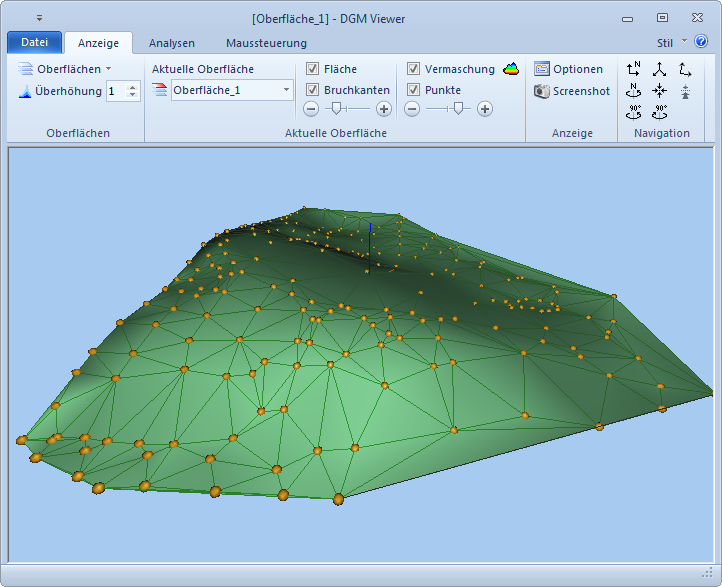Click the rotate-to-north circular arrow icon
The height and width of the screenshot is (587, 722).
(633, 91)
